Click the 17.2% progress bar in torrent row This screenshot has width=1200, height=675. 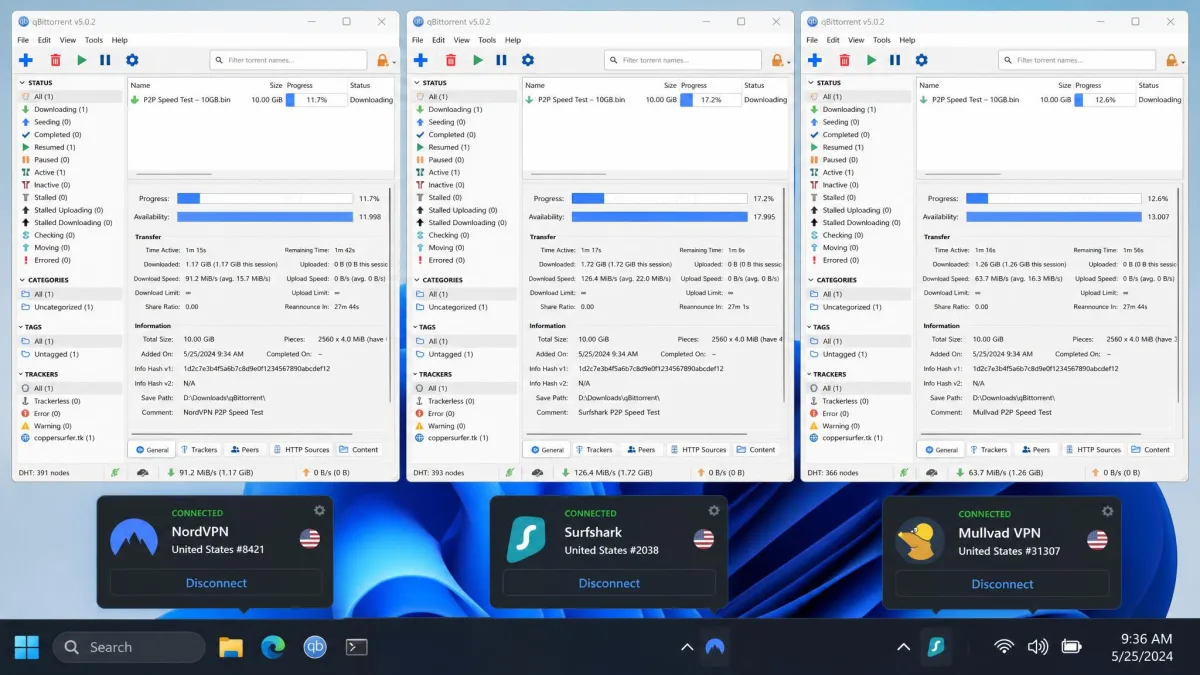[710, 100]
